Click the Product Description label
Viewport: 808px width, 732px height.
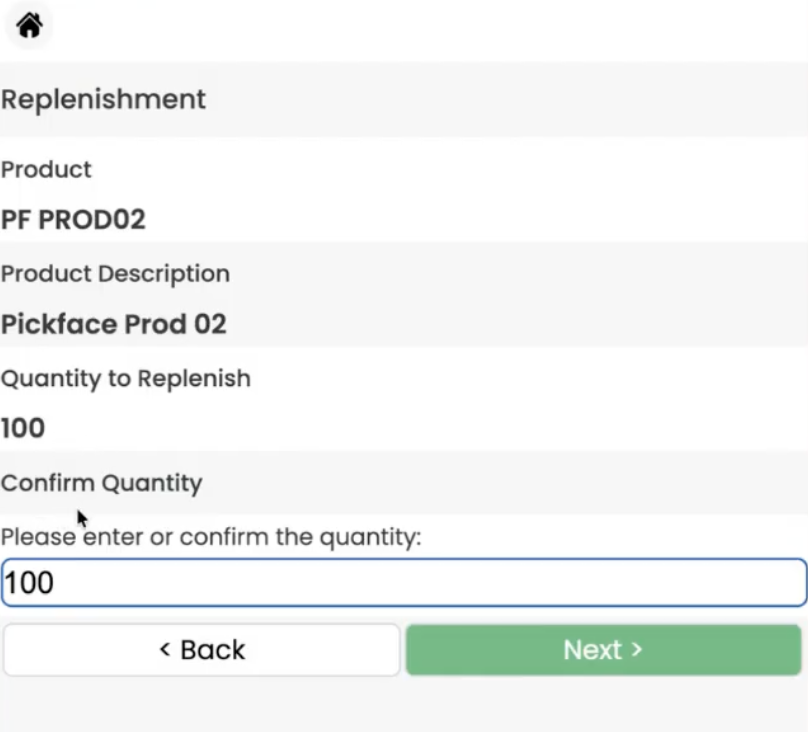[x=115, y=274]
